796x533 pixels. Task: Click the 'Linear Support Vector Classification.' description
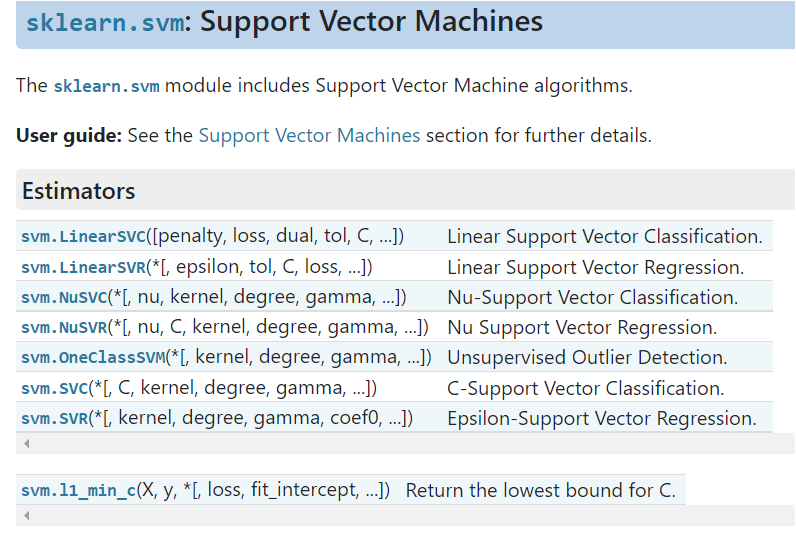coord(604,237)
